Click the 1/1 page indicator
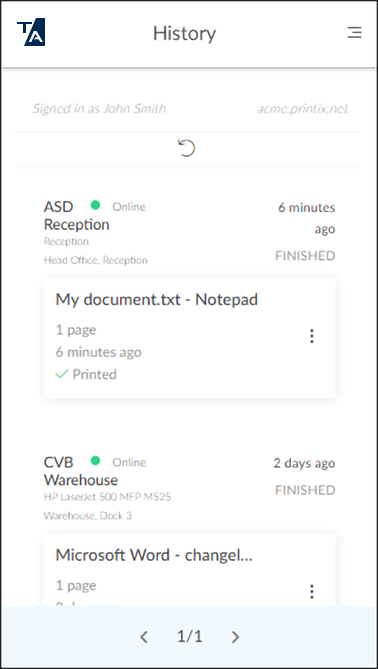Image resolution: width=378 pixels, height=669 pixels. [190, 637]
